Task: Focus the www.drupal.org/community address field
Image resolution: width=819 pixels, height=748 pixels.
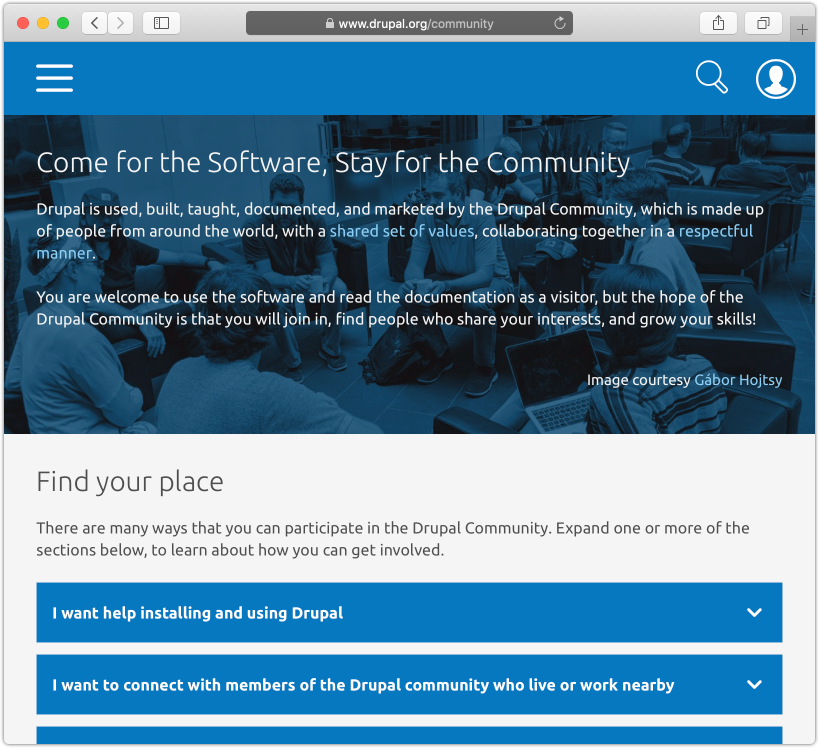Action: point(409,24)
